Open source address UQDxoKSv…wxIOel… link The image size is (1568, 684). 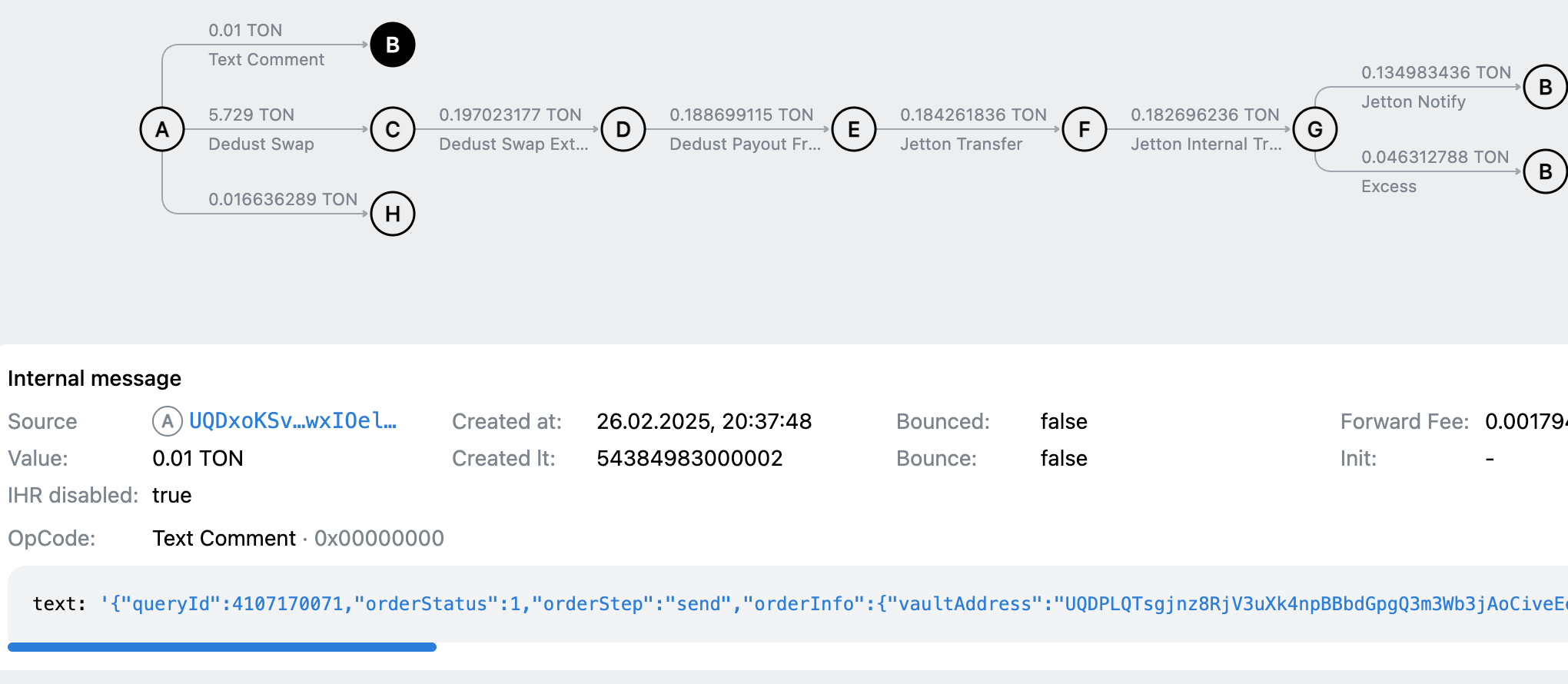click(292, 421)
